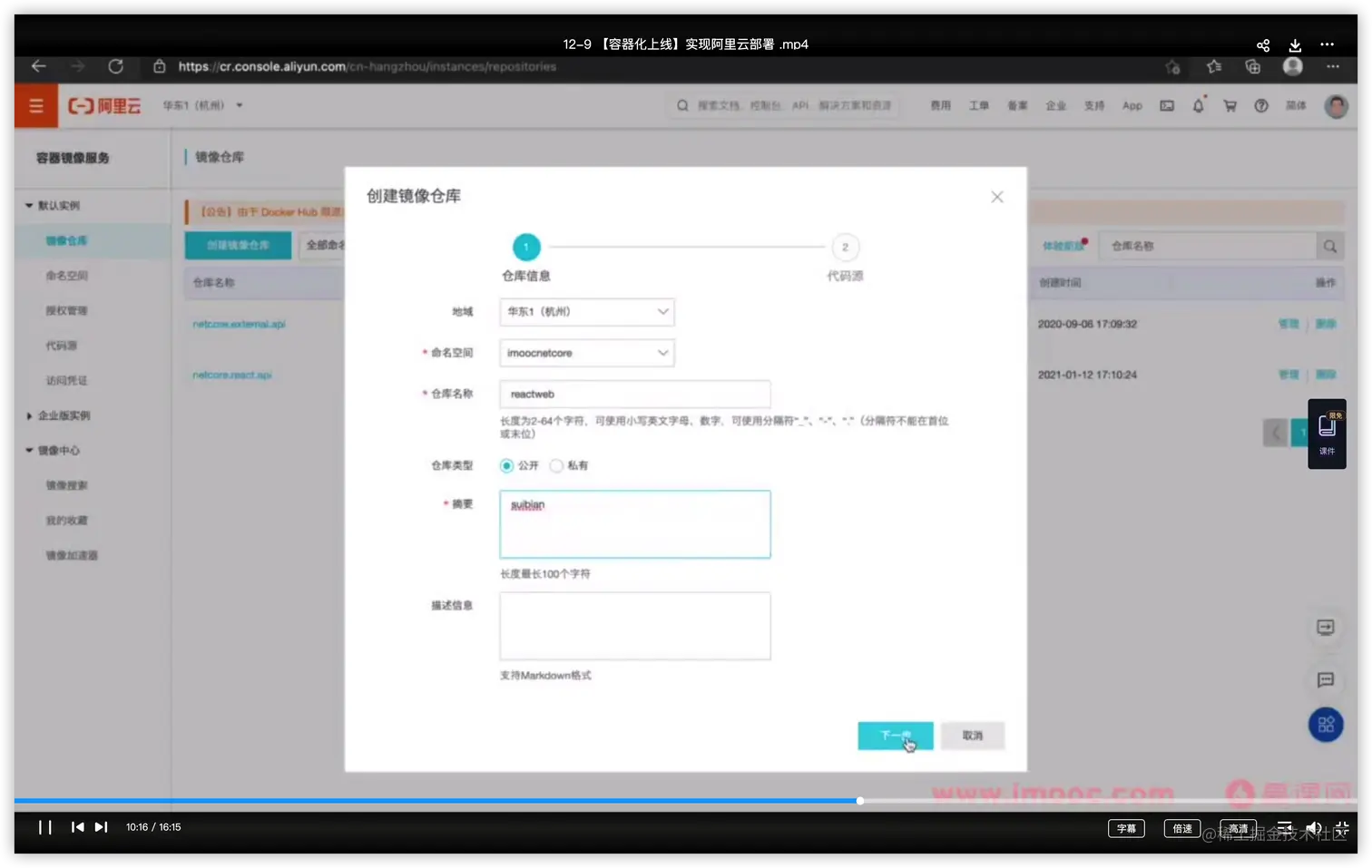Open the browser collections icon
The height and width of the screenshot is (868, 1372).
click(x=1253, y=66)
